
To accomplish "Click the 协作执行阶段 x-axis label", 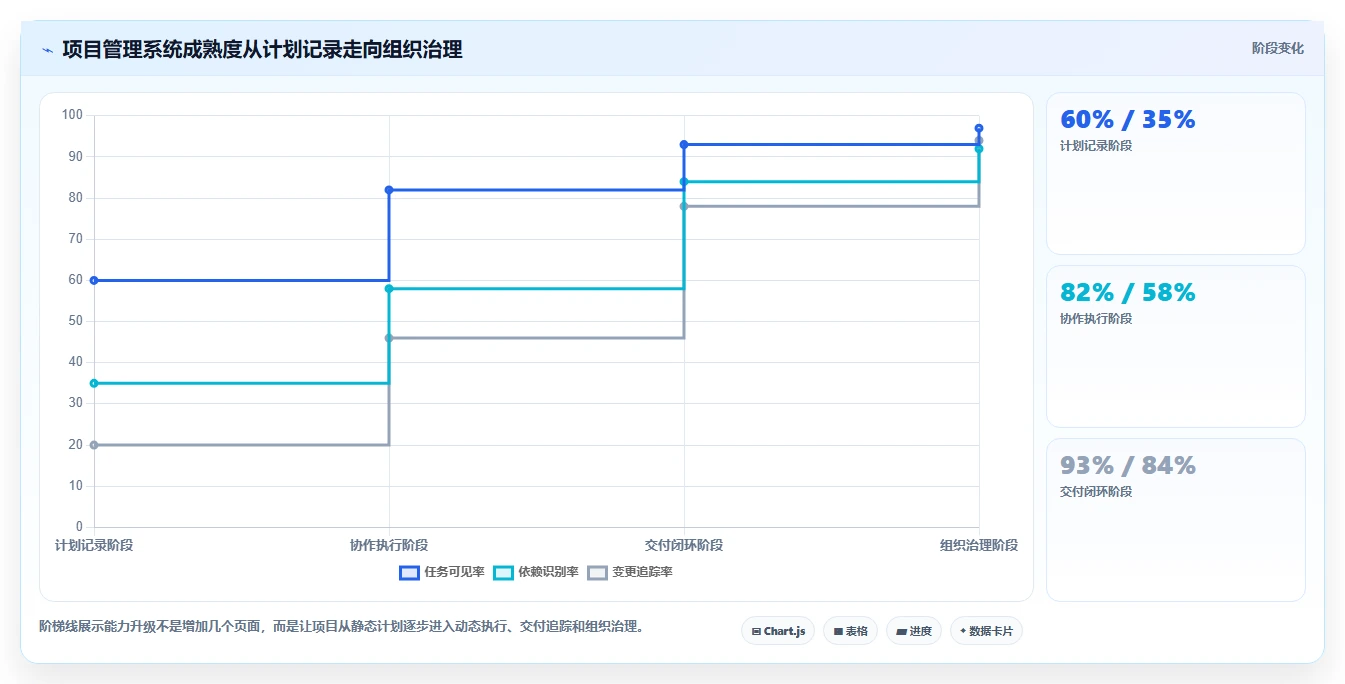I will [389, 545].
